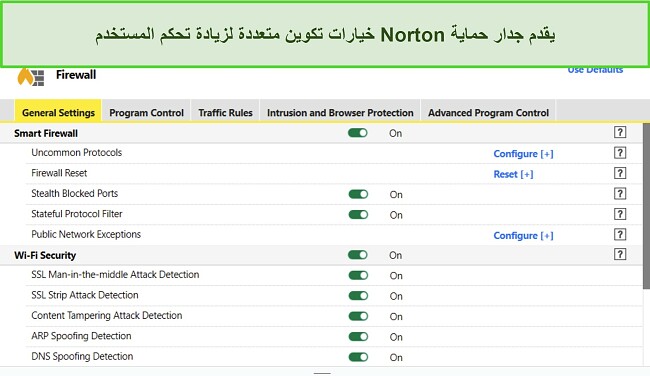
Task: Expand Reset [+] for Firewall Reset
Action: tap(513, 174)
